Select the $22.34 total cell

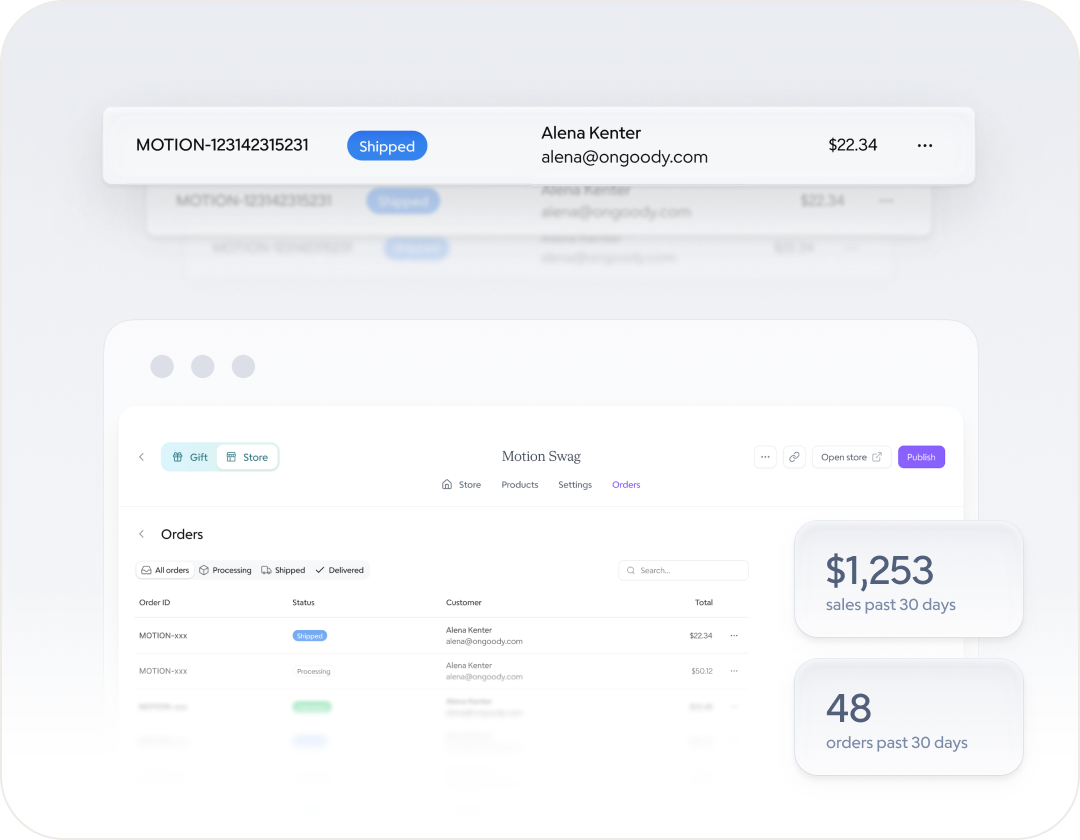pos(701,636)
